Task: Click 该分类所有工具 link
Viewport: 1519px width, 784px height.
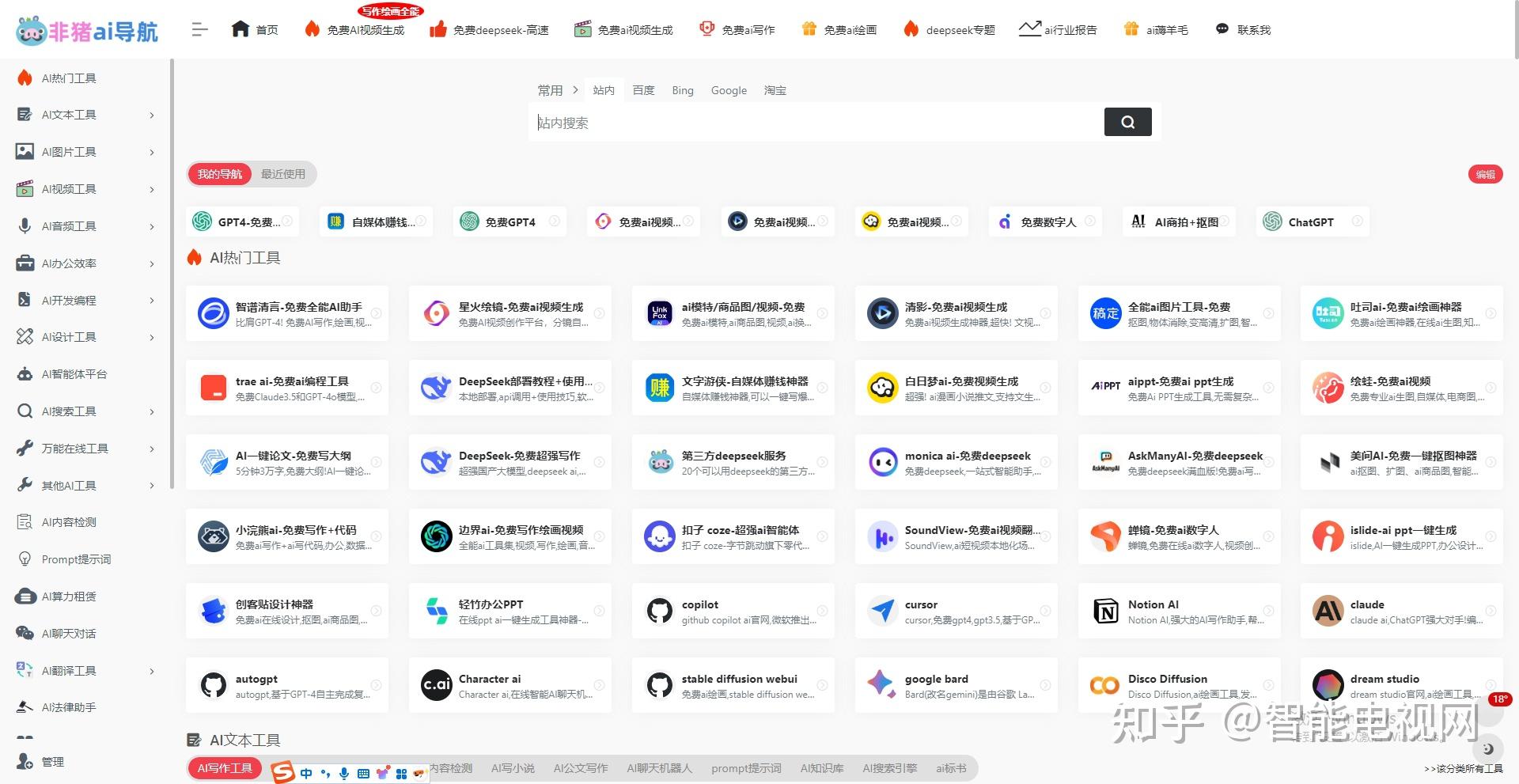Action: click(1464, 769)
